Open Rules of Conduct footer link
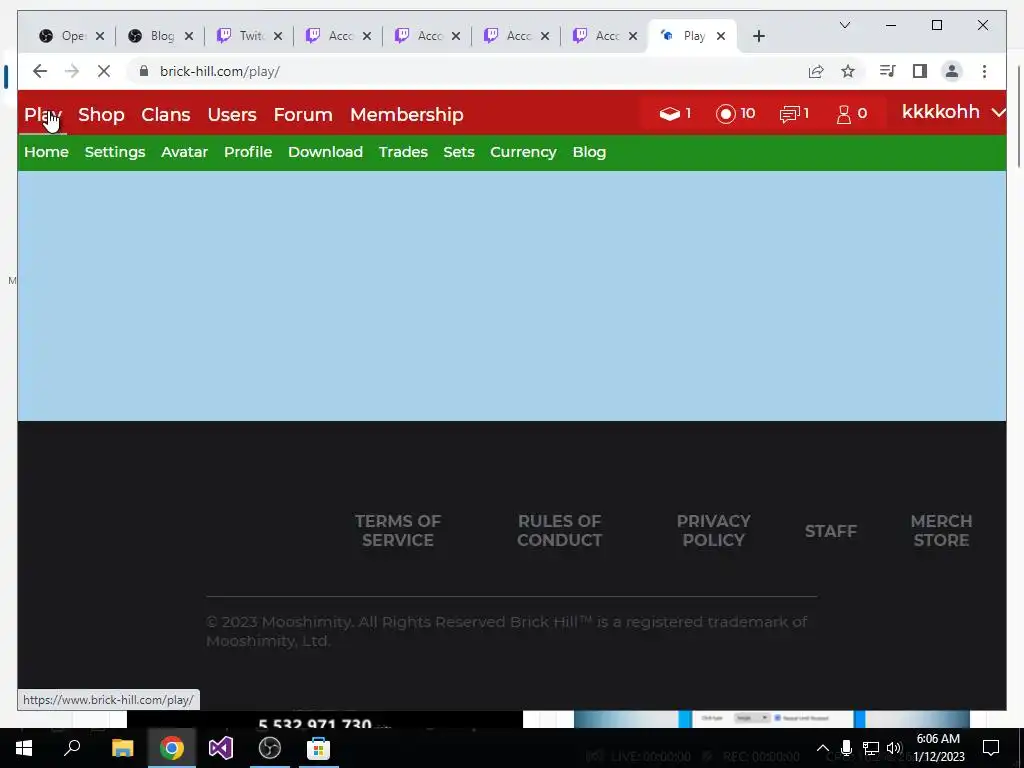 tap(560, 530)
